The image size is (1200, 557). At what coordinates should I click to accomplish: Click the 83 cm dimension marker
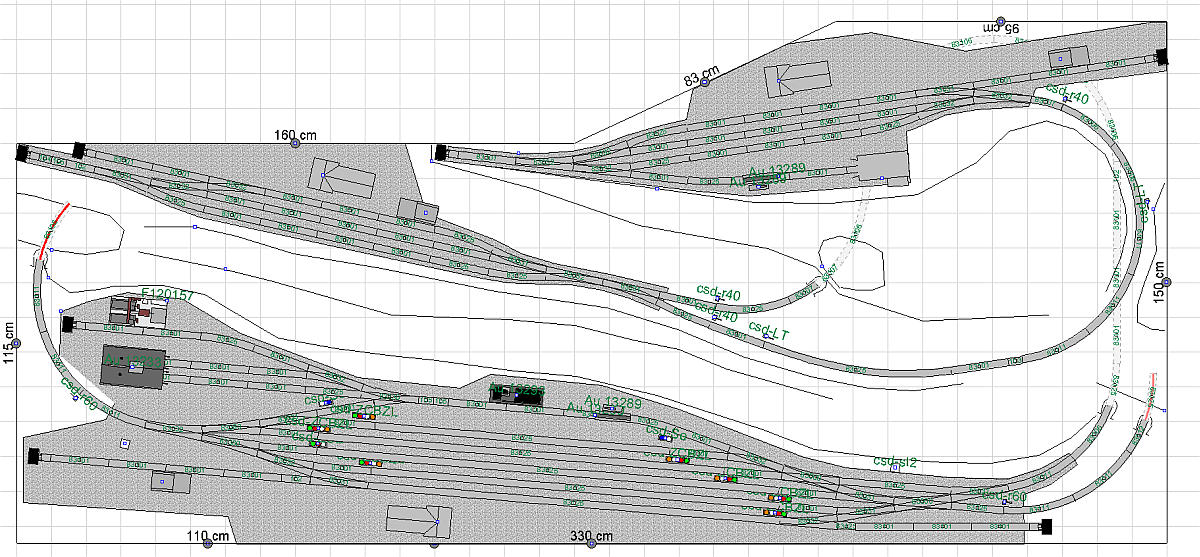(705, 81)
